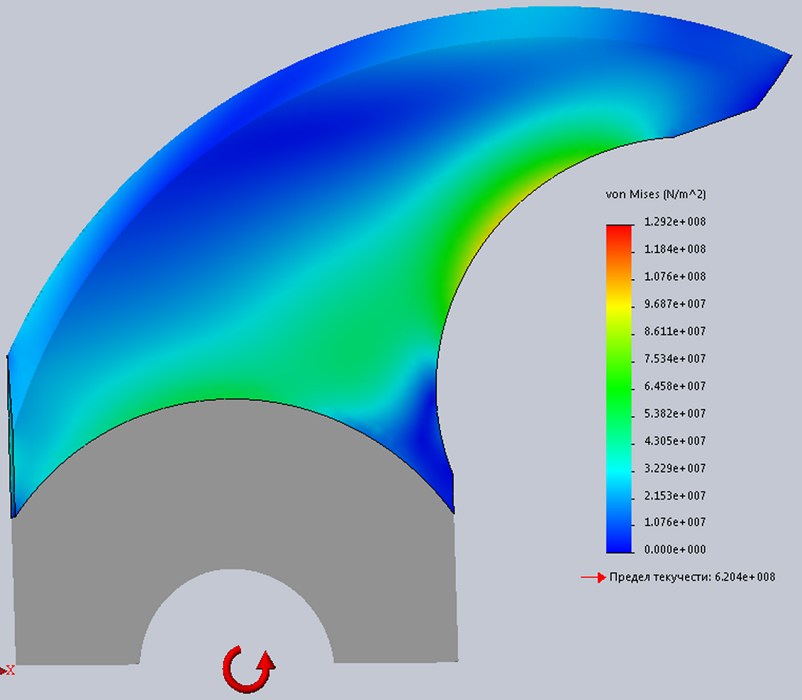Click the legend value 1.184e+008
This screenshot has height=700, width=802.
click(x=675, y=249)
